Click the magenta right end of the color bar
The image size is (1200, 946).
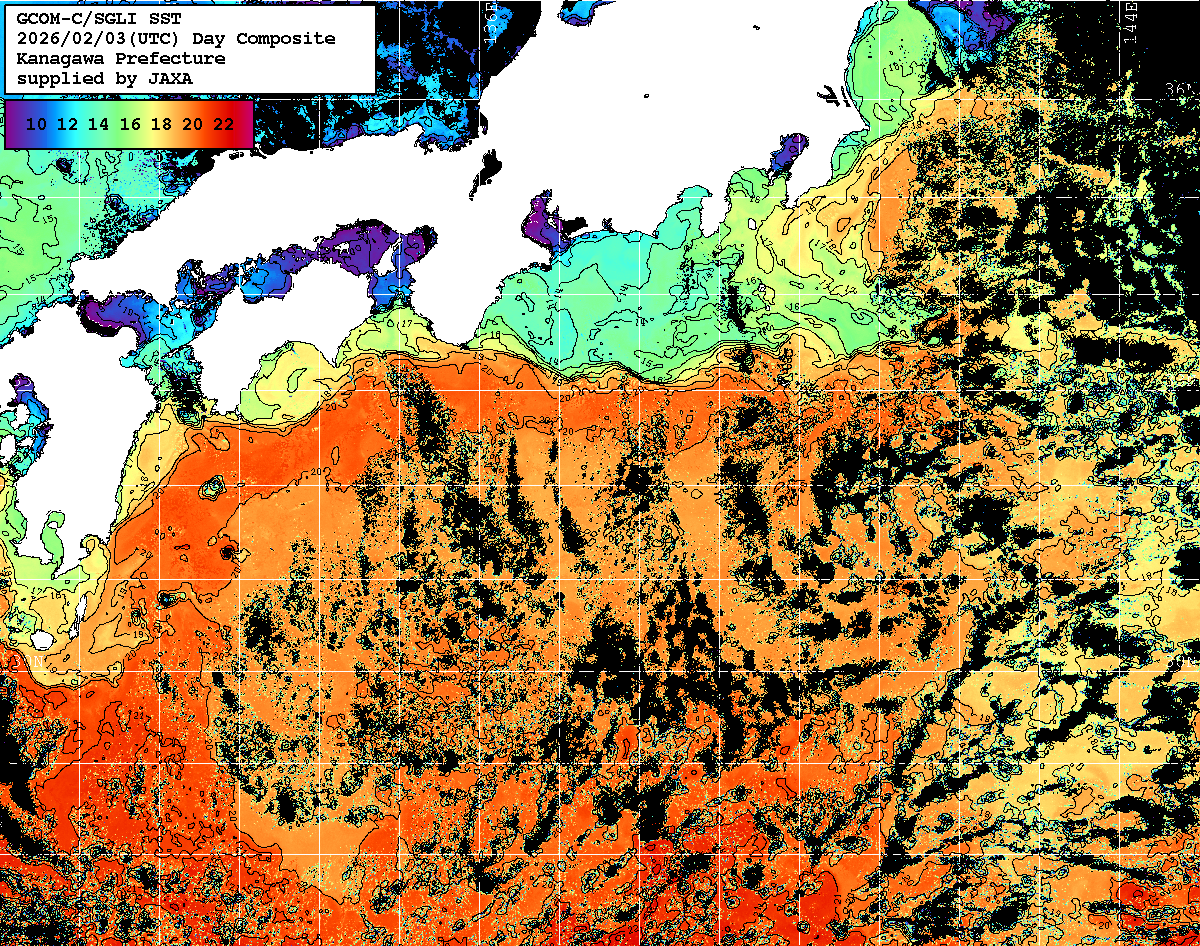click(246, 124)
